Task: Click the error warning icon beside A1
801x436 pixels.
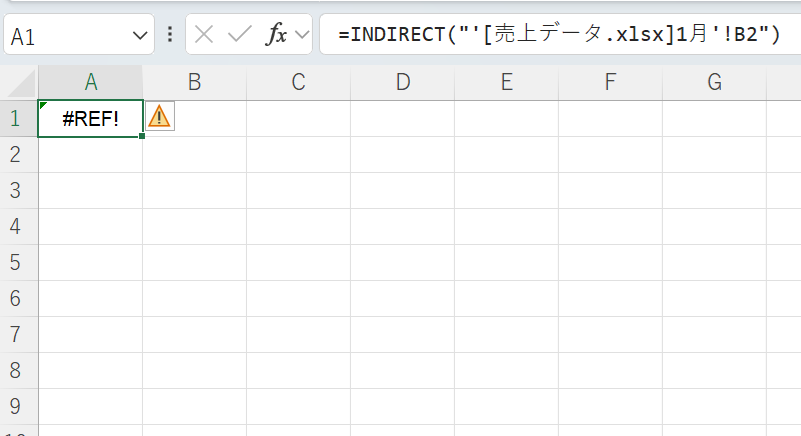Action: 159,117
